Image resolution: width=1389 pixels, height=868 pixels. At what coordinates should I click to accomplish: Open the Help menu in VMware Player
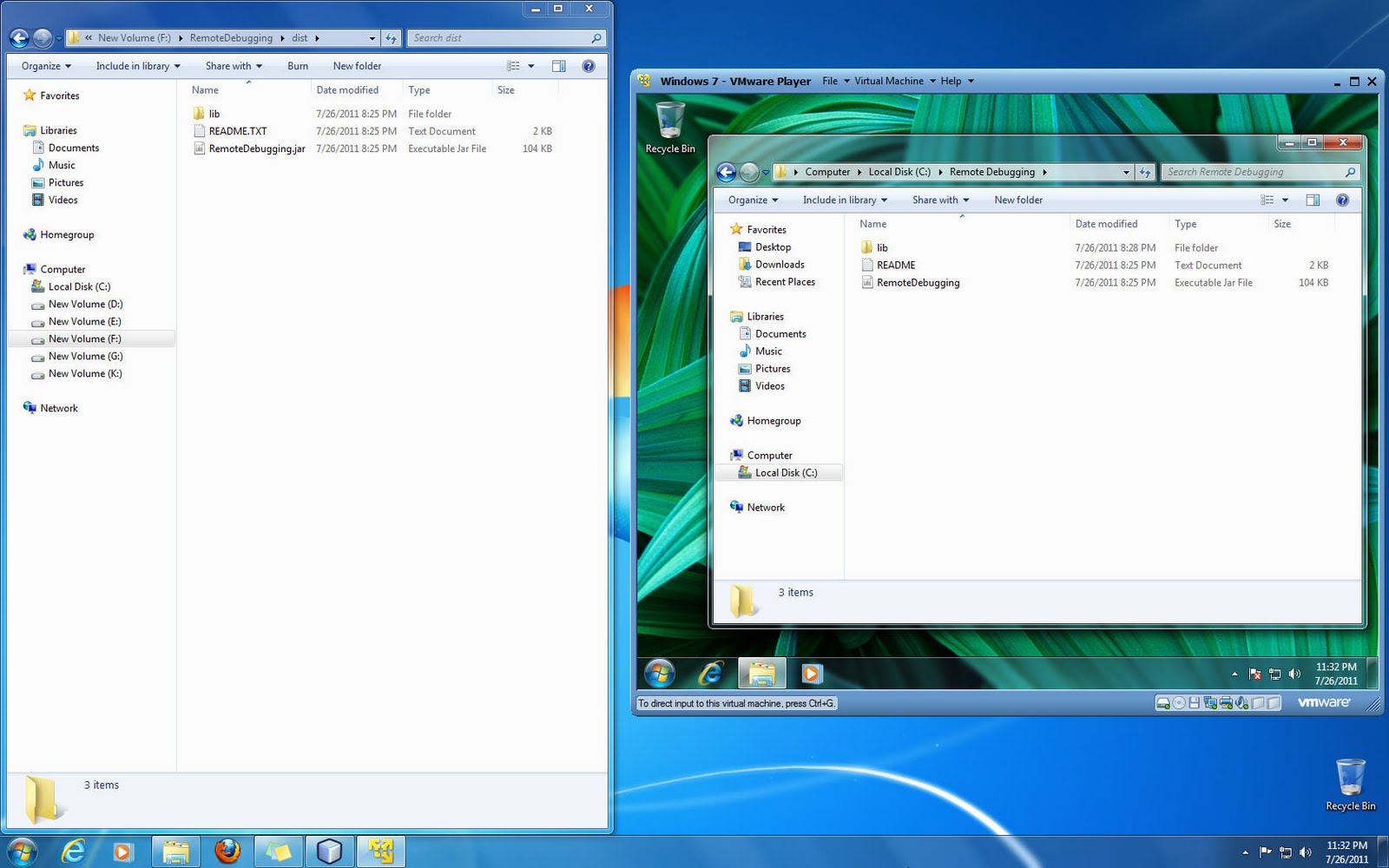coord(951,81)
